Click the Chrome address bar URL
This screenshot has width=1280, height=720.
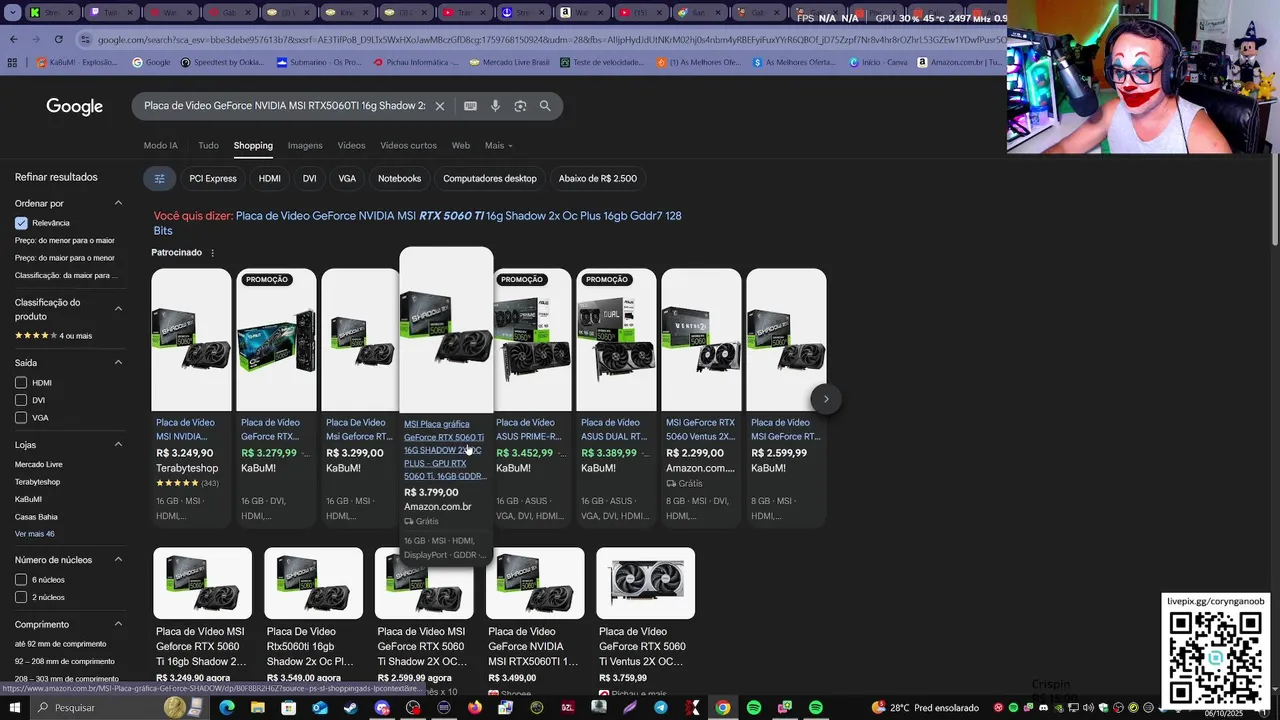[x=550, y=39]
